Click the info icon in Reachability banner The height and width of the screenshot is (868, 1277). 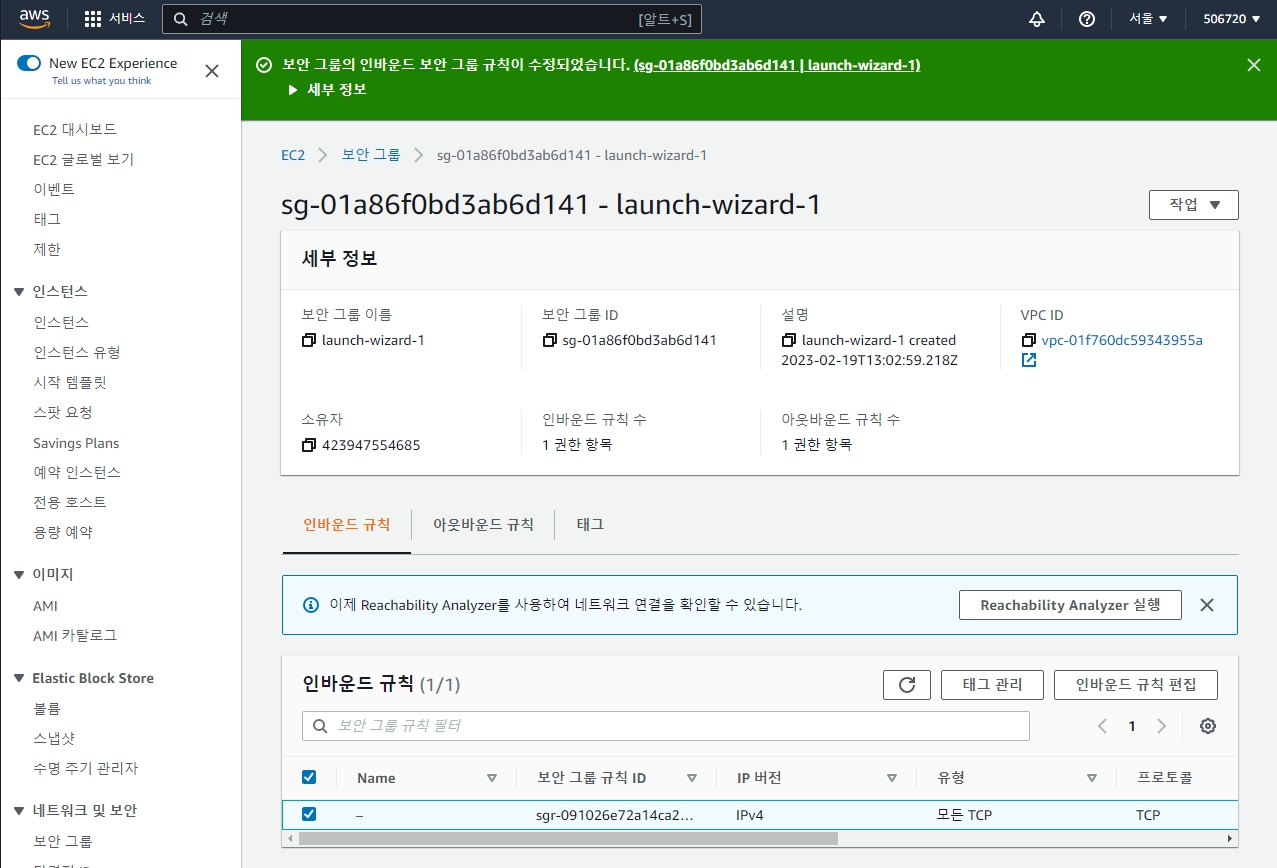click(310, 605)
